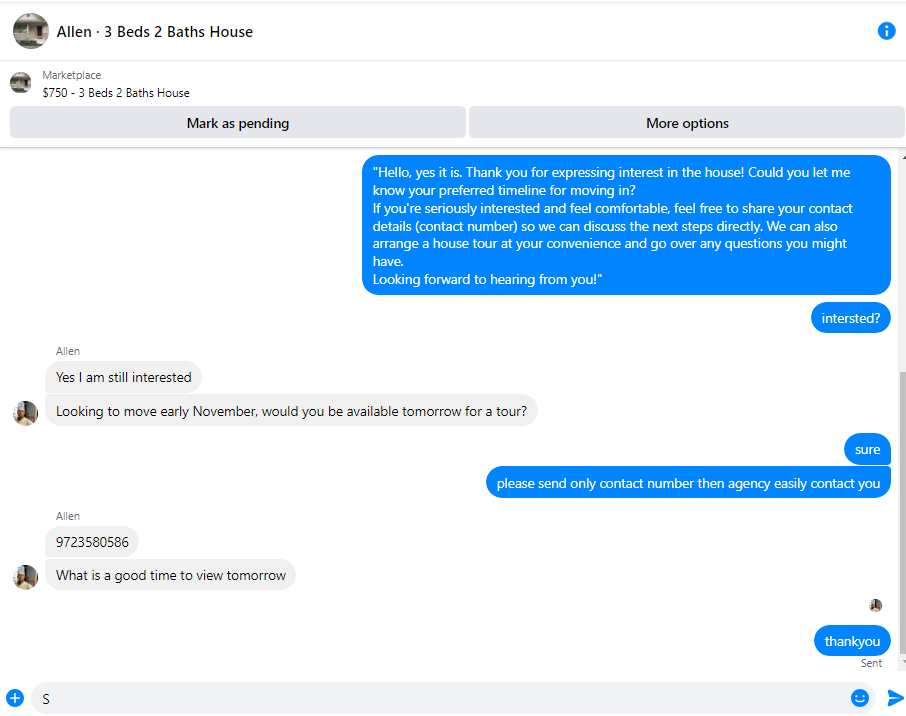Click the 'thankyou' sent message bubble
This screenshot has height=716, width=906.
852,641
